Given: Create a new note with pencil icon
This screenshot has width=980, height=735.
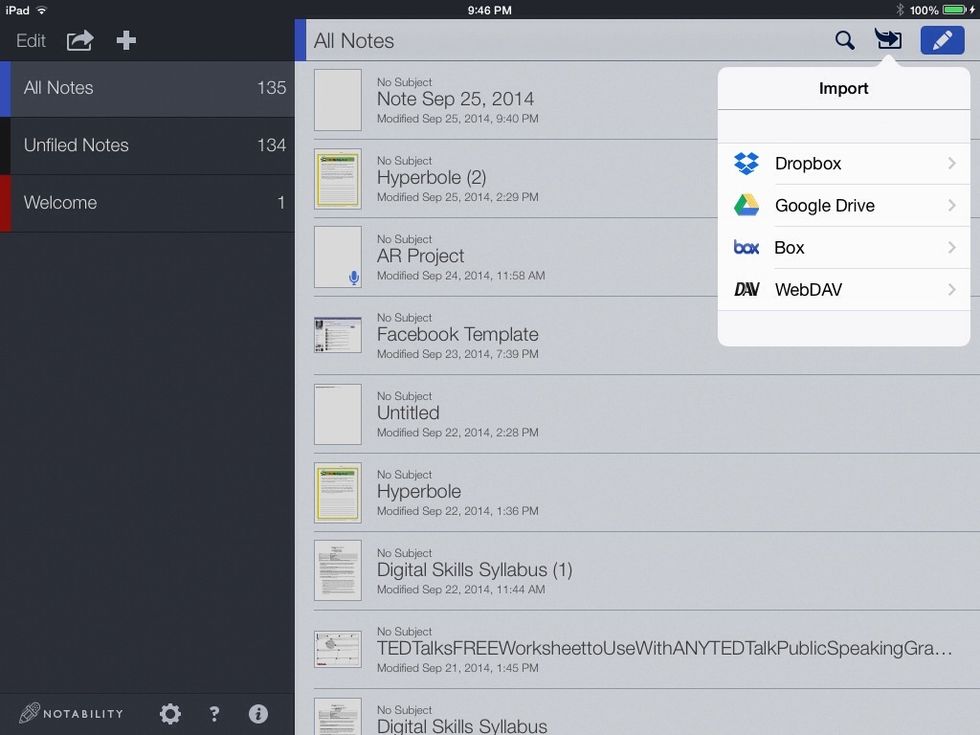Looking at the screenshot, I should tap(942, 41).
